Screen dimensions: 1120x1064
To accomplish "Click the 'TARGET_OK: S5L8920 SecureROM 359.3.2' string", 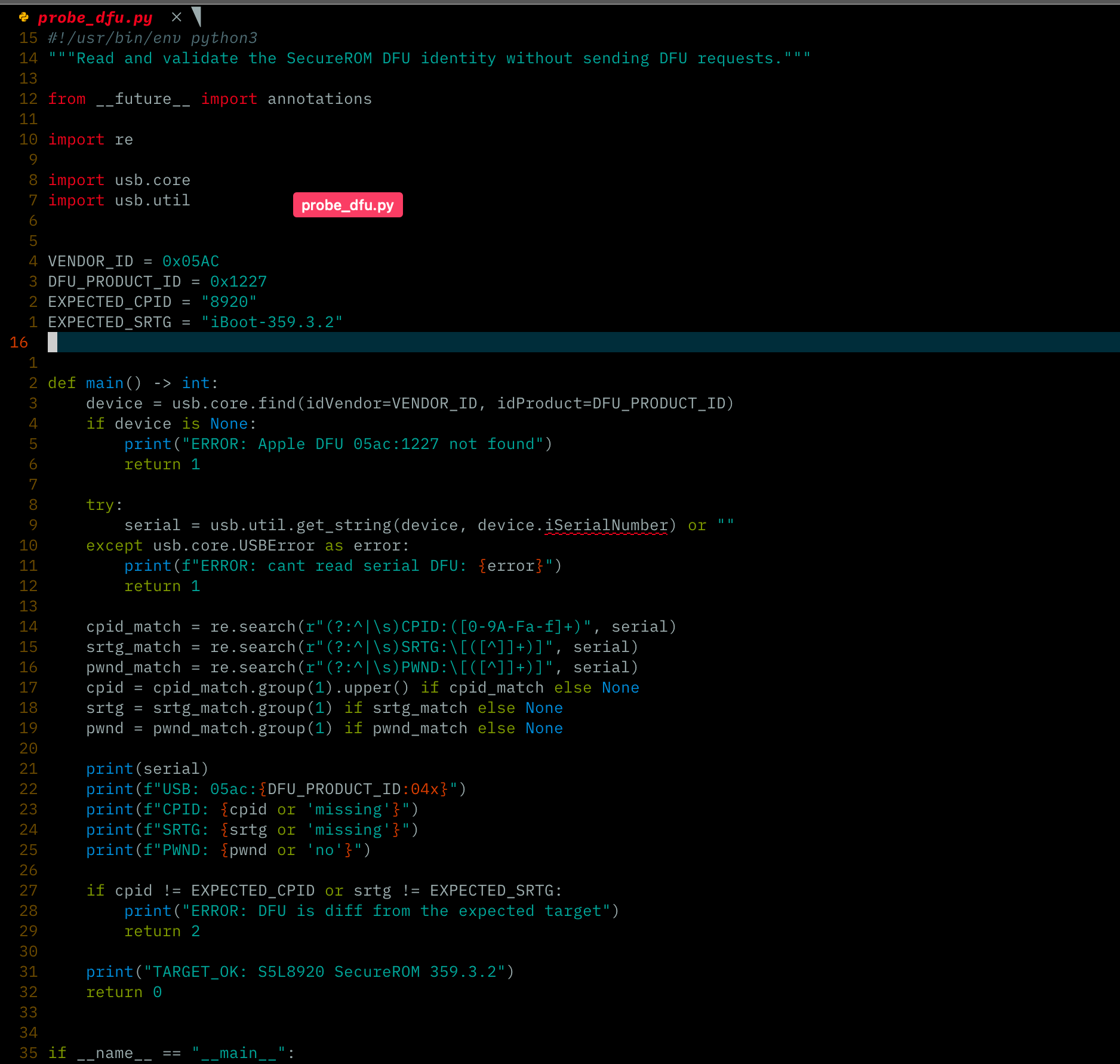I will click(324, 972).
